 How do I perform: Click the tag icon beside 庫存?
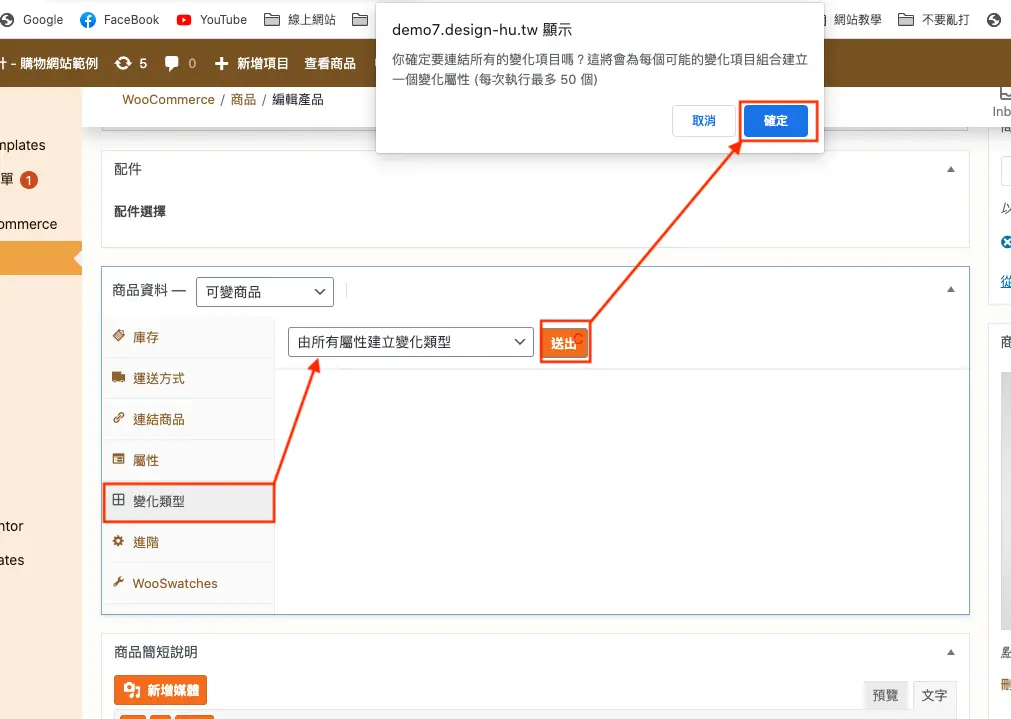(119, 335)
